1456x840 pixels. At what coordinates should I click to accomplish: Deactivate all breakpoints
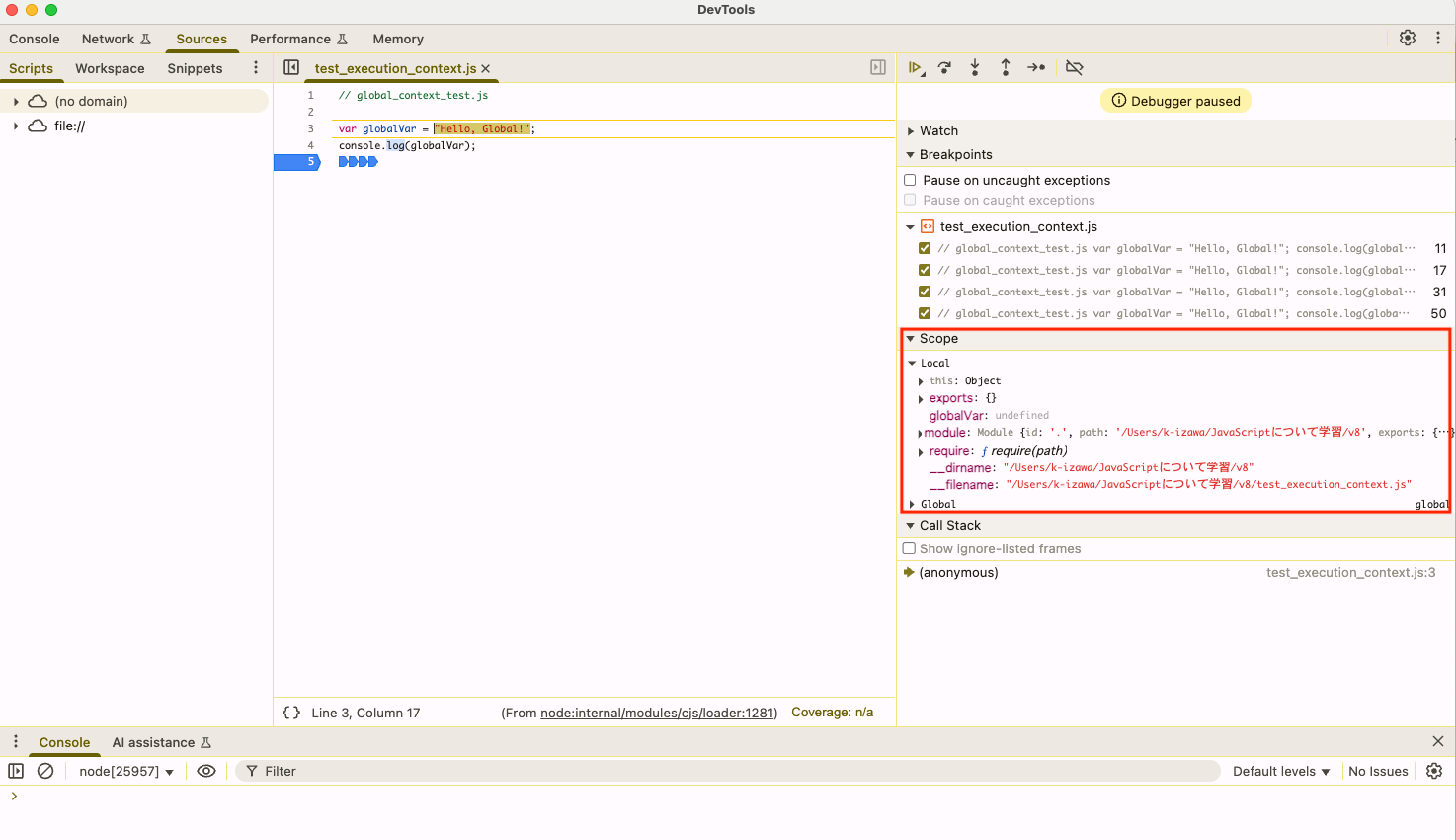coord(1074,67)
